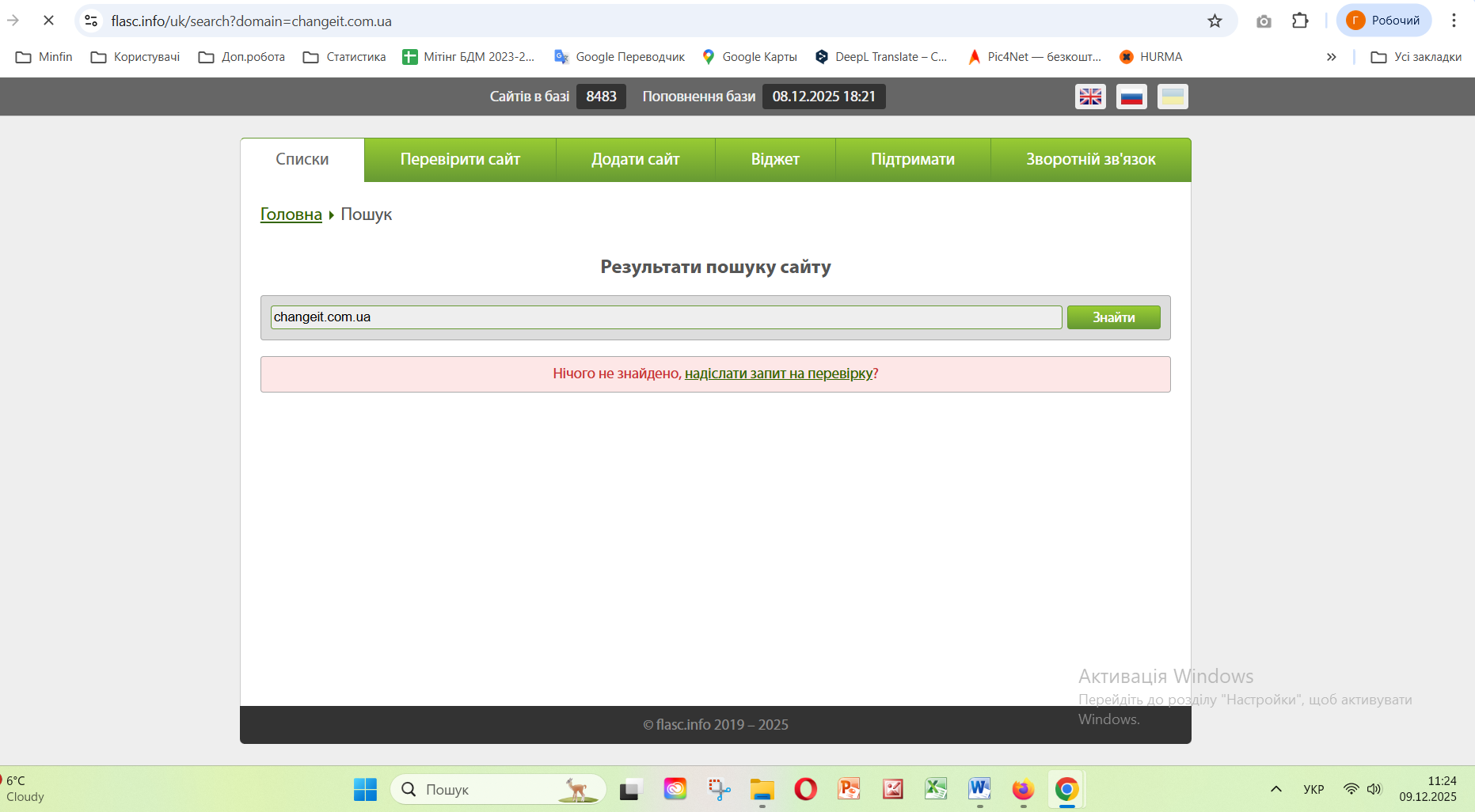Open Firefox from the taskbar

coord(1023,789)
